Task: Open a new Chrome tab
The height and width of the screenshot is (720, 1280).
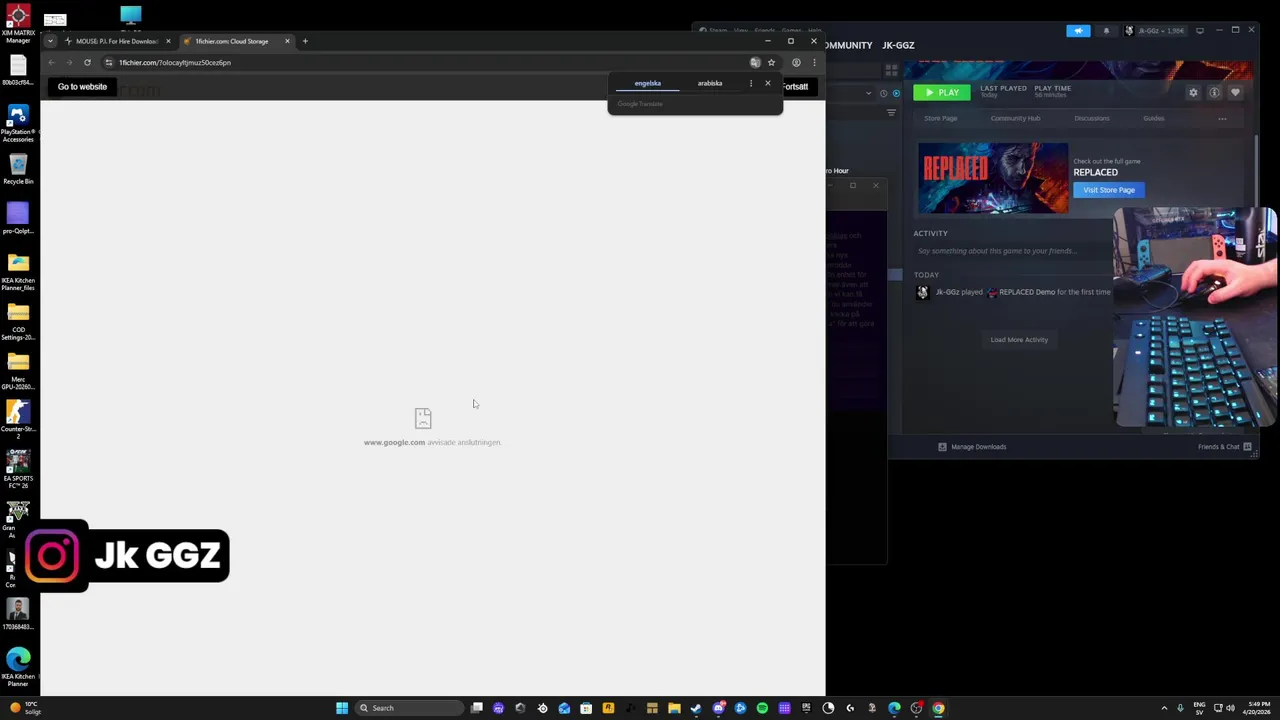Action: [305, 41]
